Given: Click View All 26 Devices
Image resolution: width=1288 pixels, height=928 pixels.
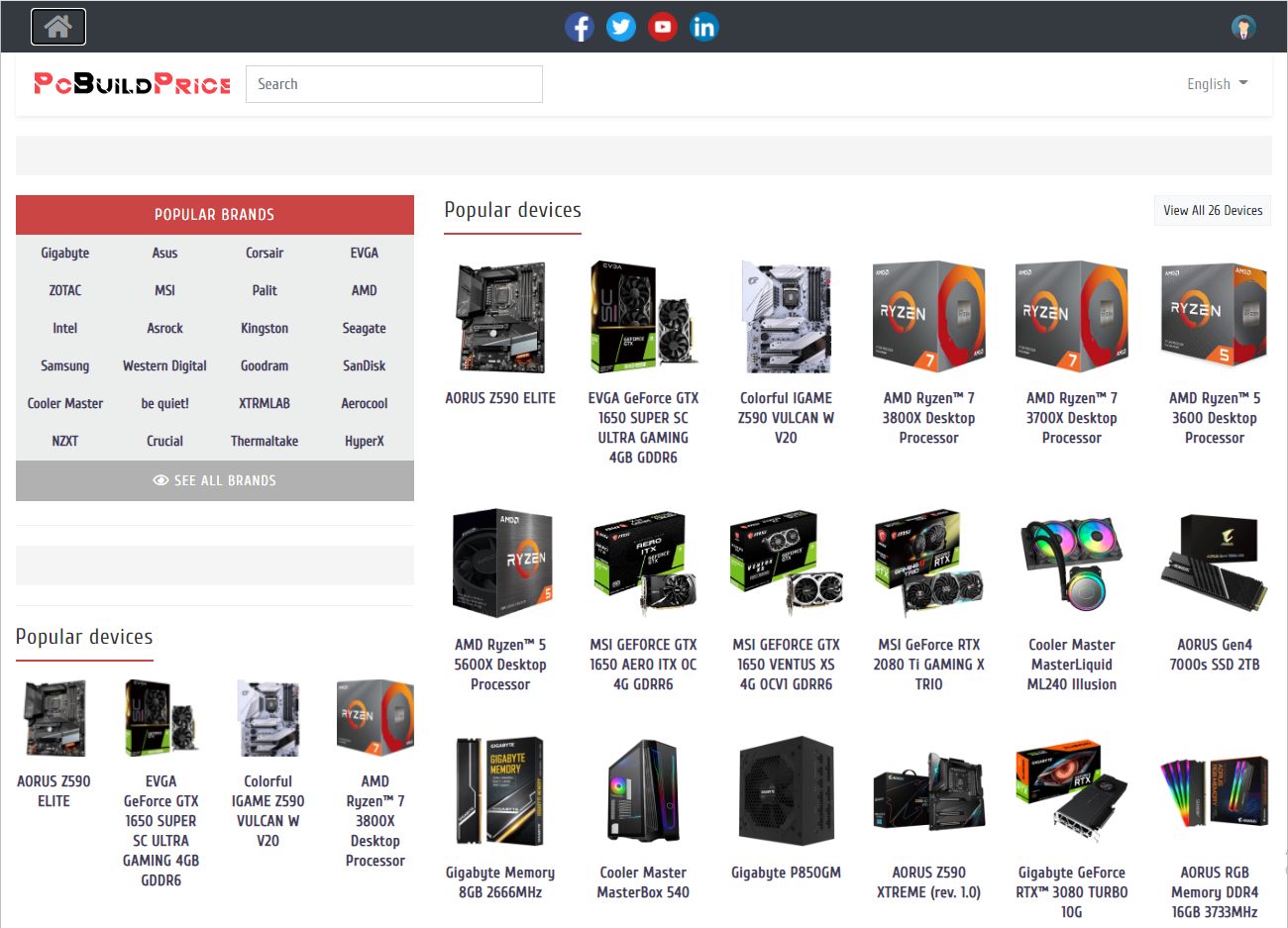Looking at the screenshot, I should click(x=1212, y=210).
